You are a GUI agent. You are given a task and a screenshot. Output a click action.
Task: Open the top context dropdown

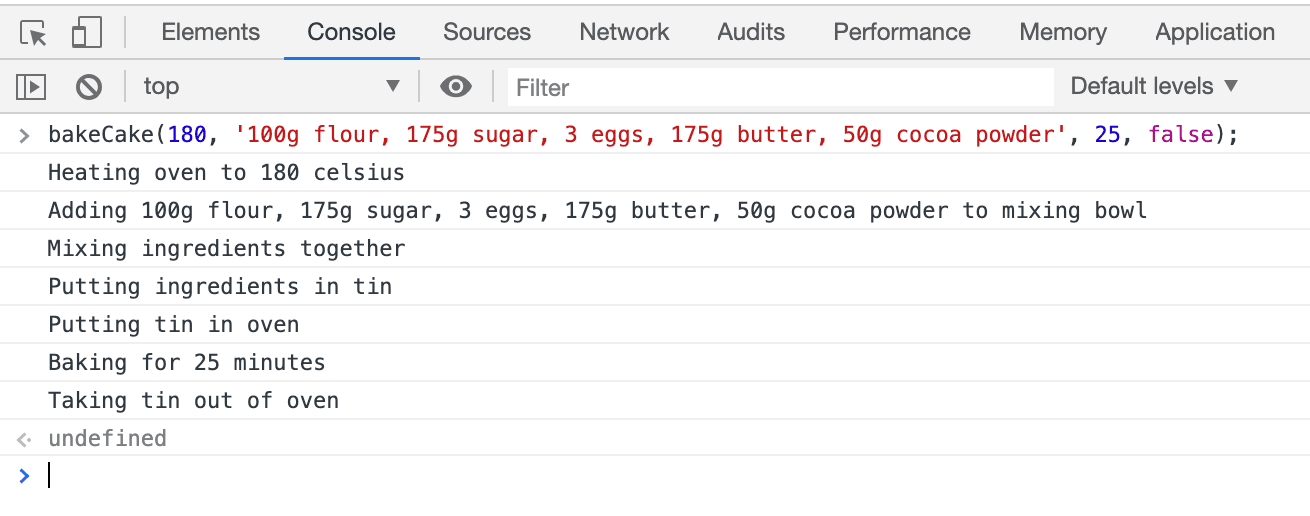click(x=271, y=87)
